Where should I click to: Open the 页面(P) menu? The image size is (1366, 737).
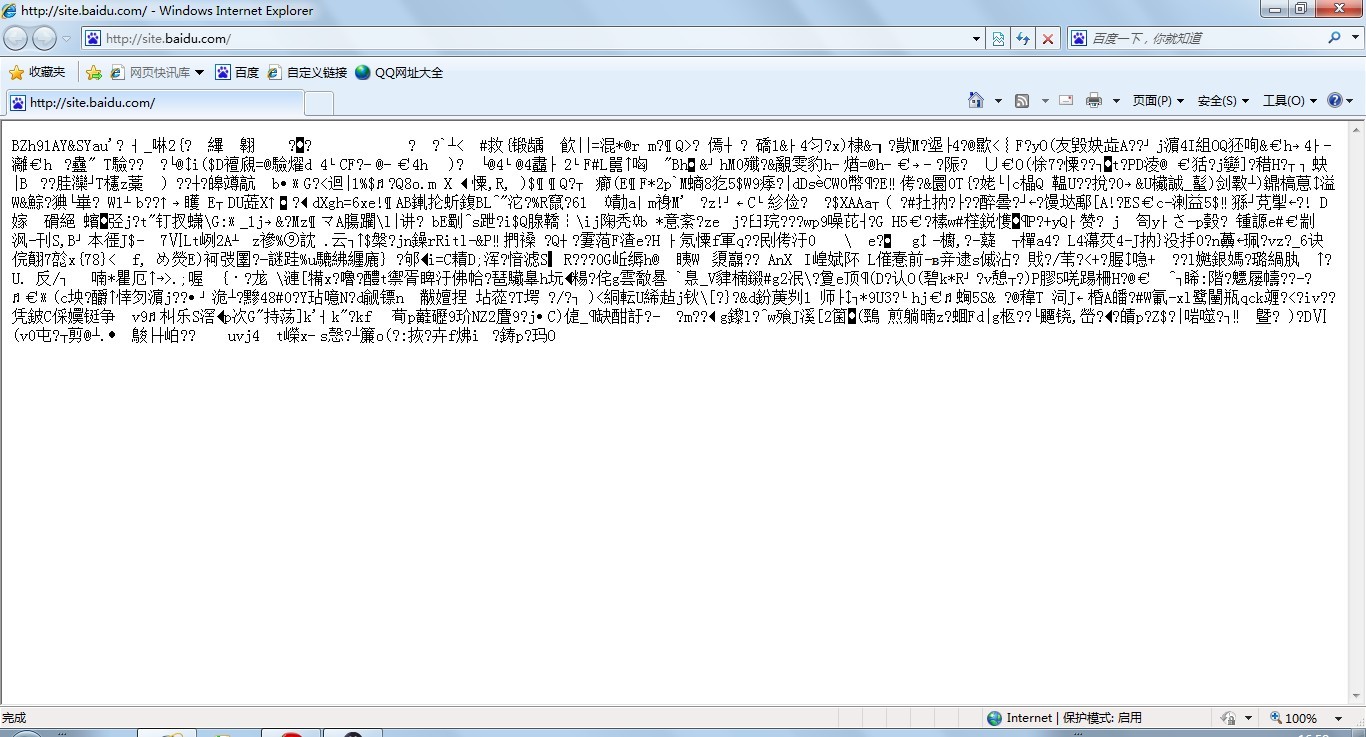click(x=1158, y=101)
